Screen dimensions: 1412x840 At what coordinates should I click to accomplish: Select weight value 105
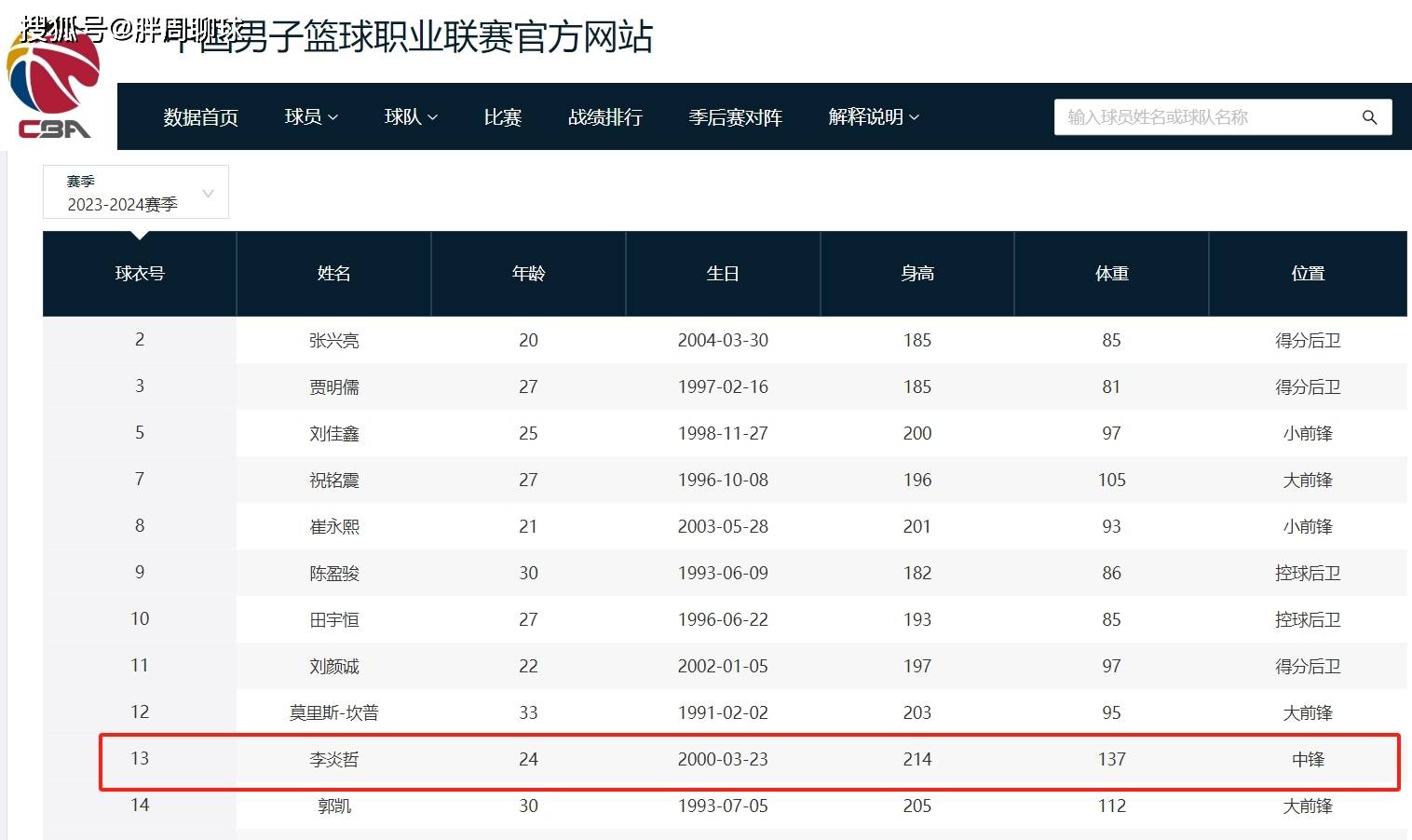[1112, 481]
